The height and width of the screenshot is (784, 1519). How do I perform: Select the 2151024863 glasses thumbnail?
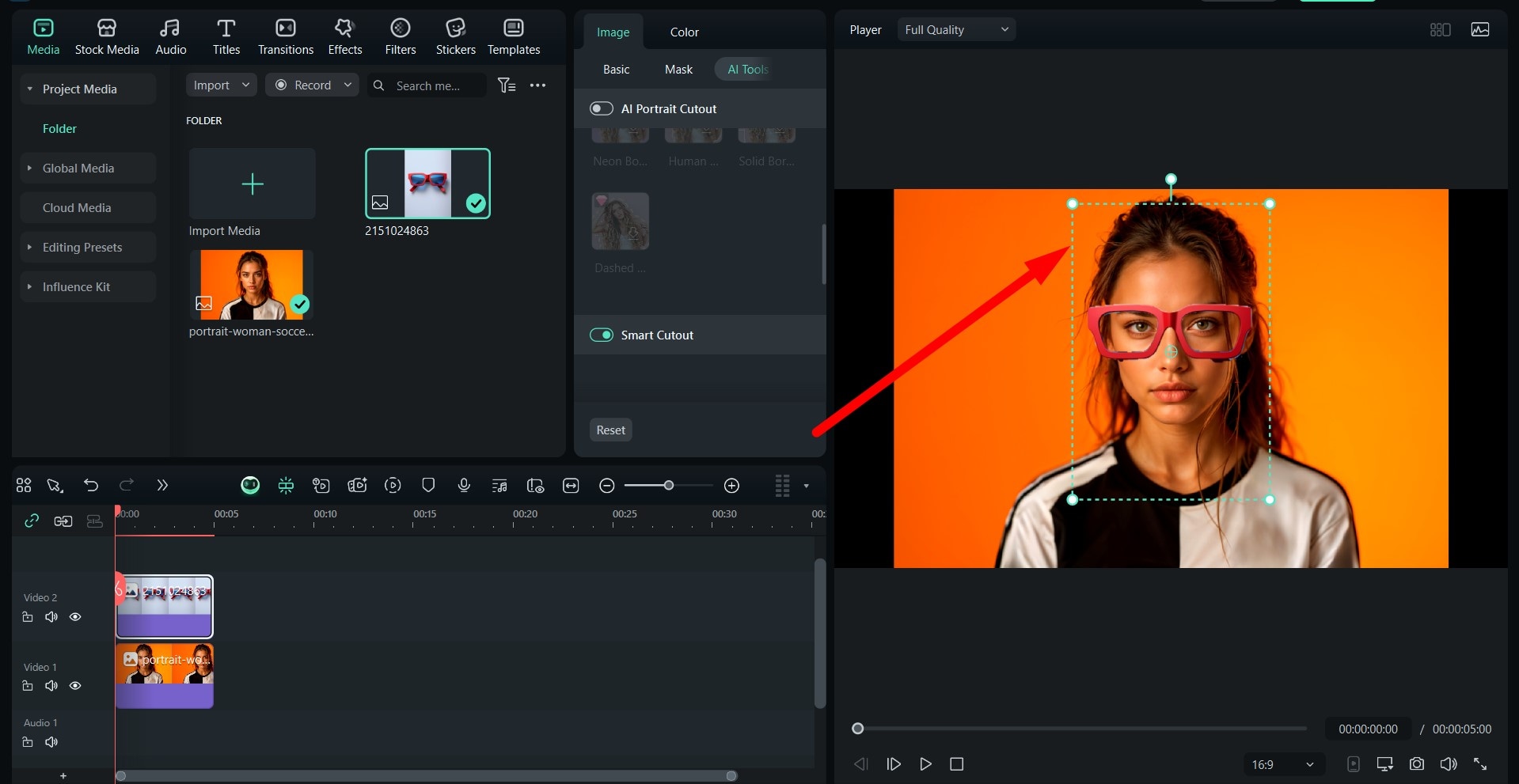tap(427, 184)
